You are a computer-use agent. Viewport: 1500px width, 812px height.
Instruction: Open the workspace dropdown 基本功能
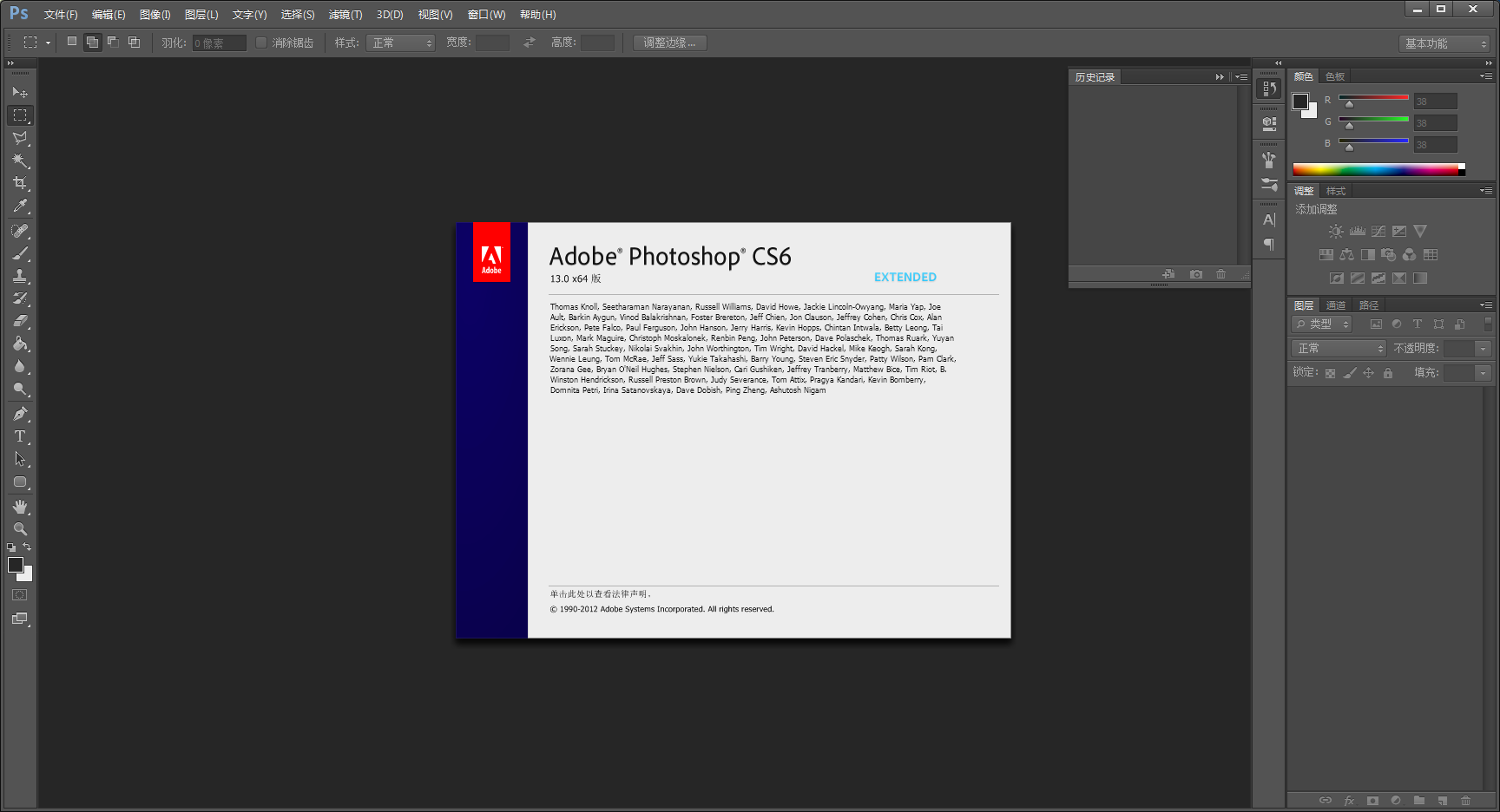(1444, 43)
